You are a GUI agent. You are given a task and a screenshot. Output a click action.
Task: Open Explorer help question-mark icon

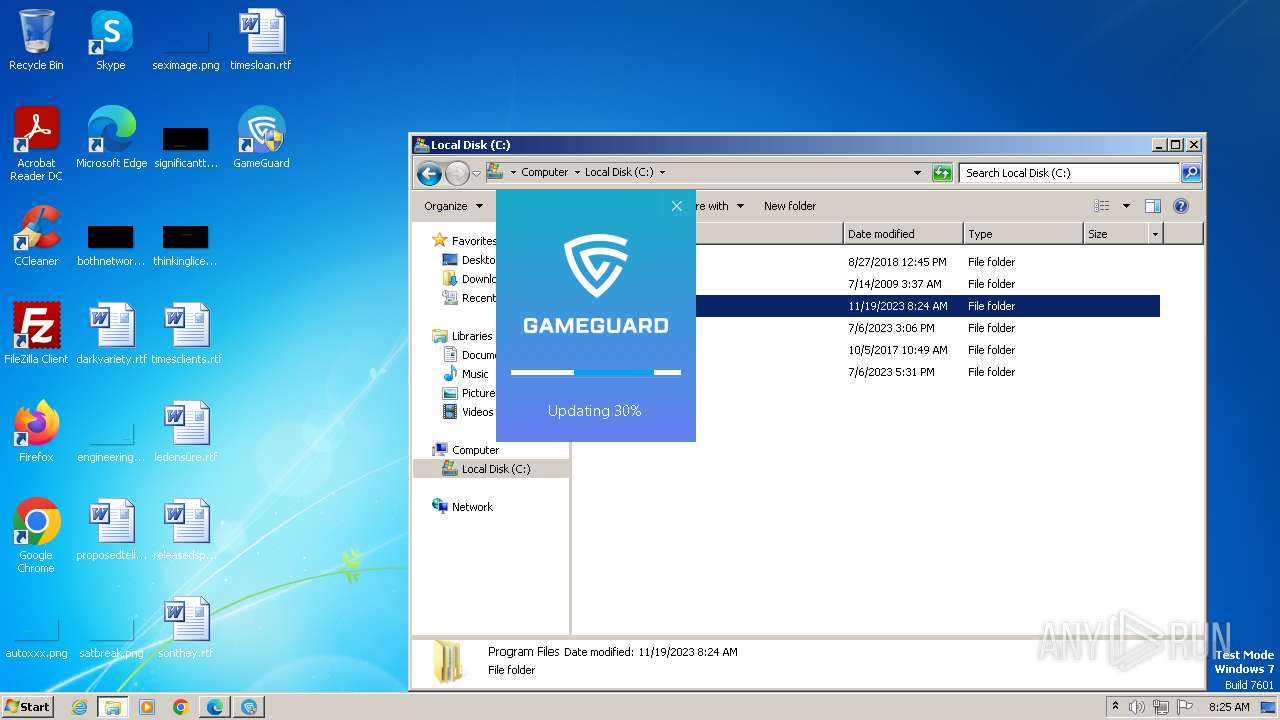(x=1180, y=206)
